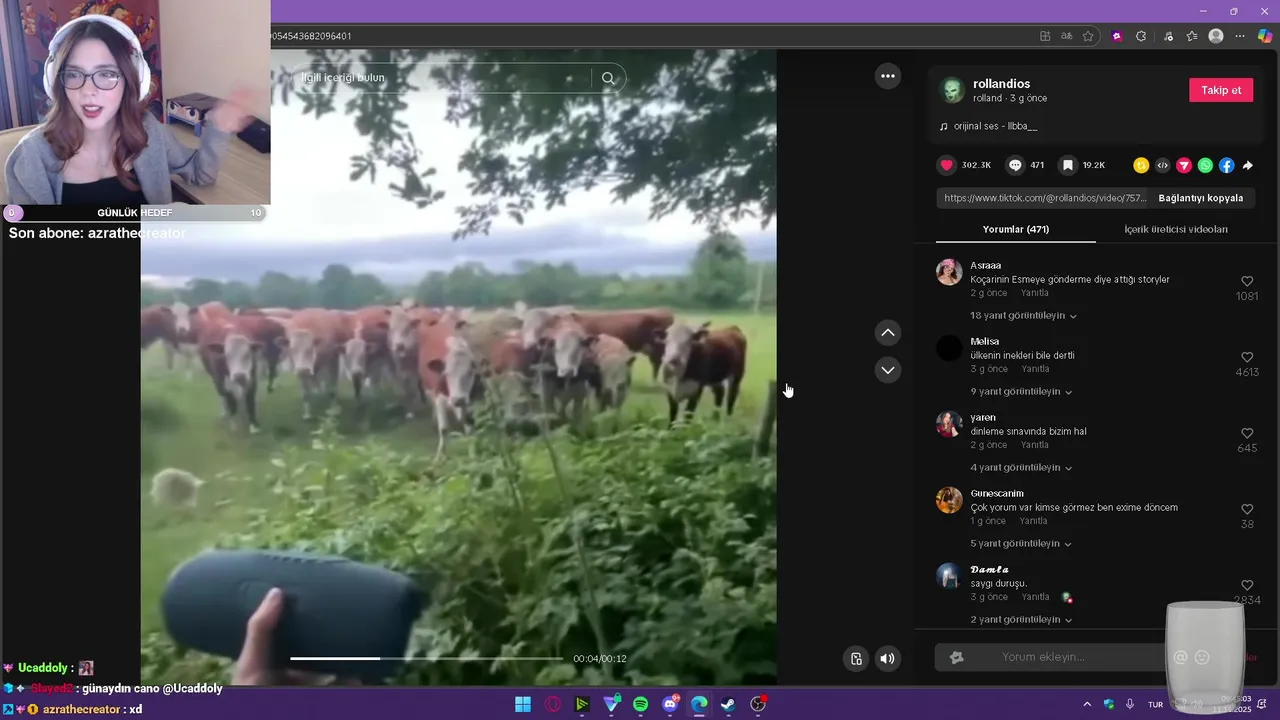The width and height of the screenshot is (1280, 720).
Task: Send to friends via red paper-plane icon
Action: click(1184, 165)
